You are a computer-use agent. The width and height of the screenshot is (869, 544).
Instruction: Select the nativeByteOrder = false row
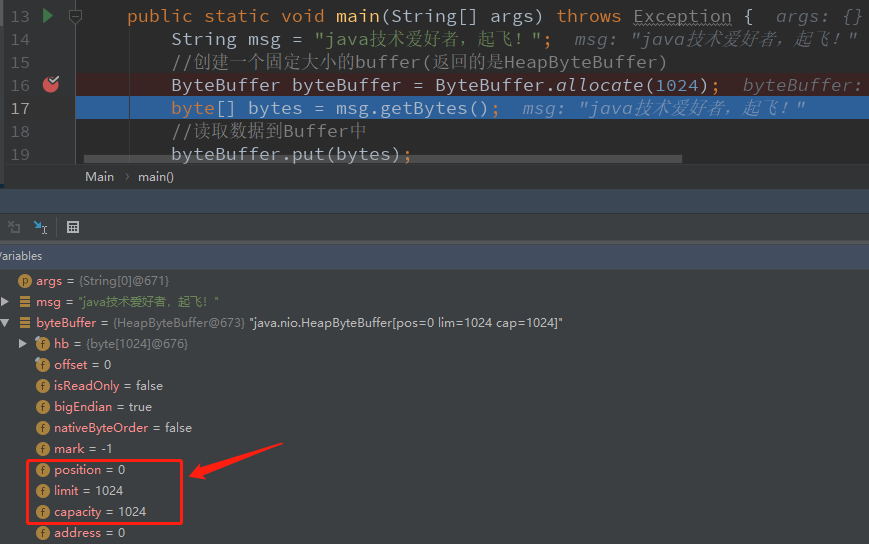(434, 428)
